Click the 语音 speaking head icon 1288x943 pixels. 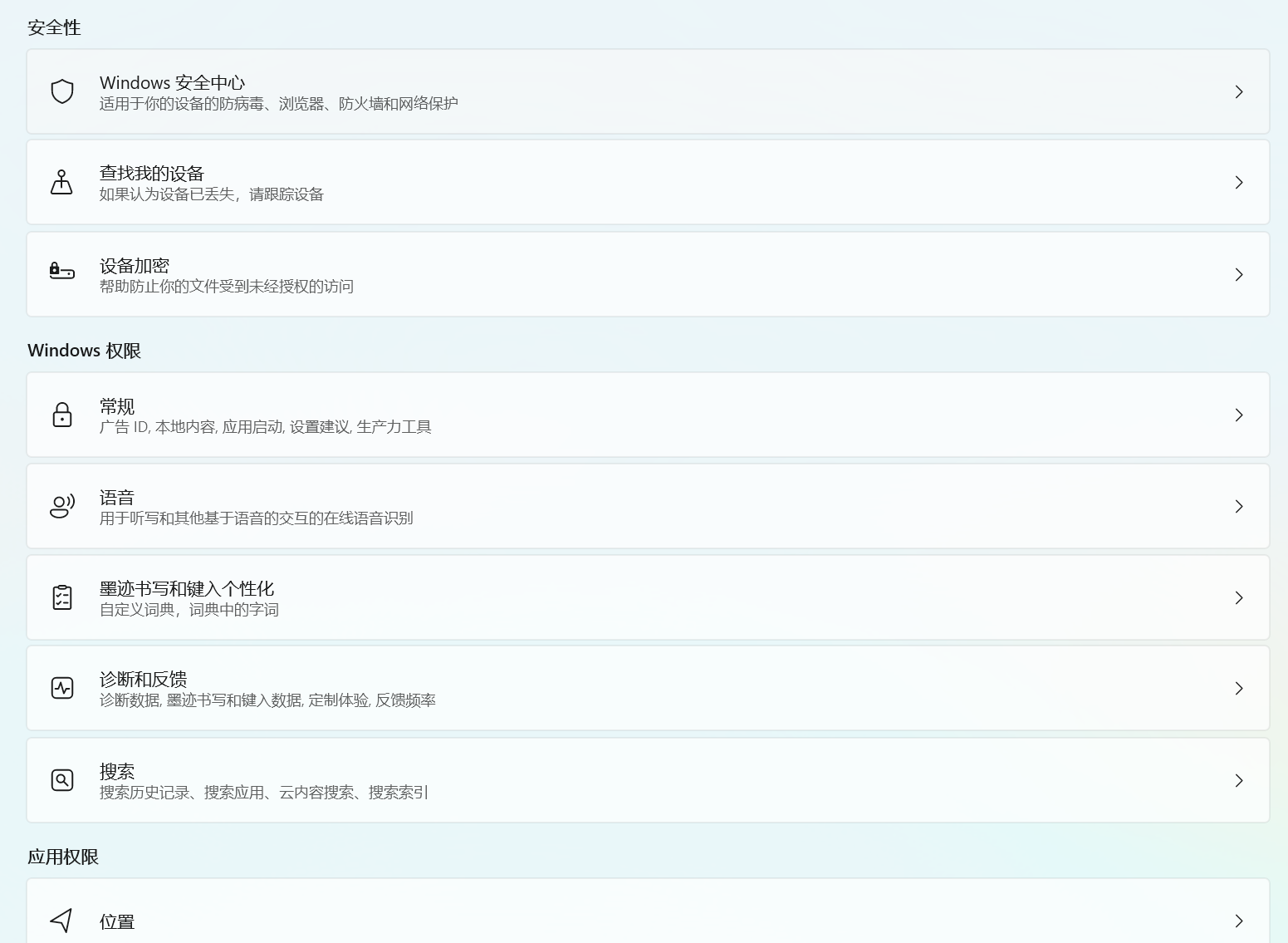coord(62,506)
